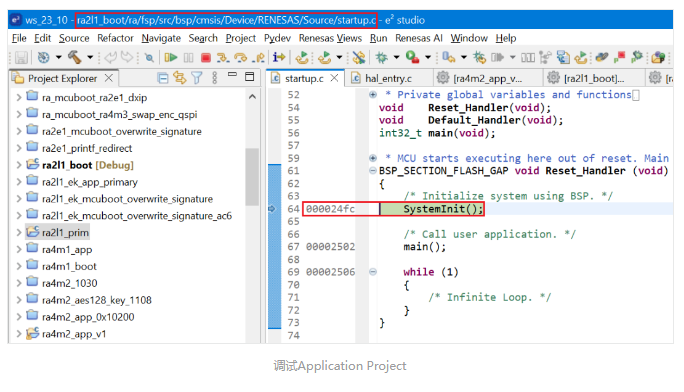
Task: Click the Step Return icon
Action: point(259,57)
